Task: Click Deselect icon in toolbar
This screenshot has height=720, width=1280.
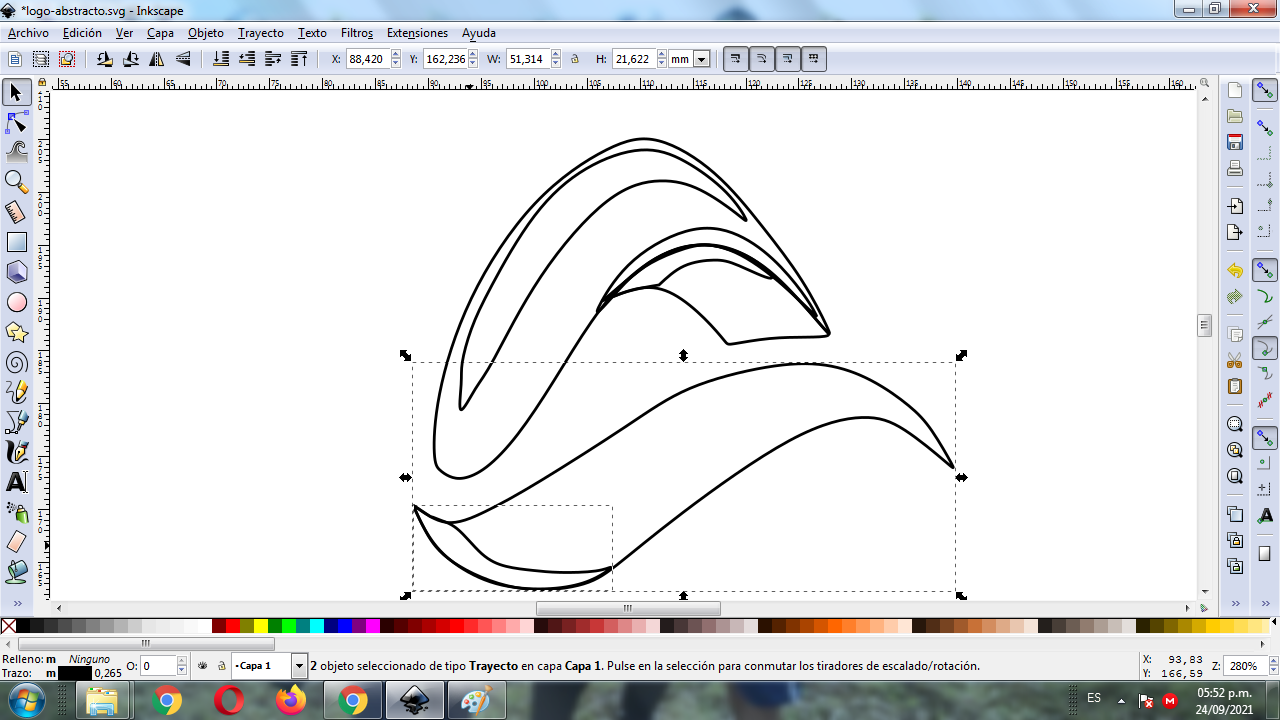Action: (67, 59)
